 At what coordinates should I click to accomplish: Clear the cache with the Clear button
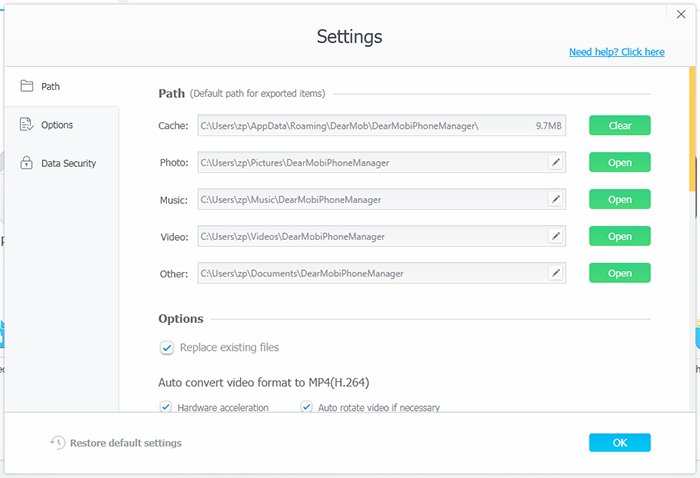(x=620, y=125)
